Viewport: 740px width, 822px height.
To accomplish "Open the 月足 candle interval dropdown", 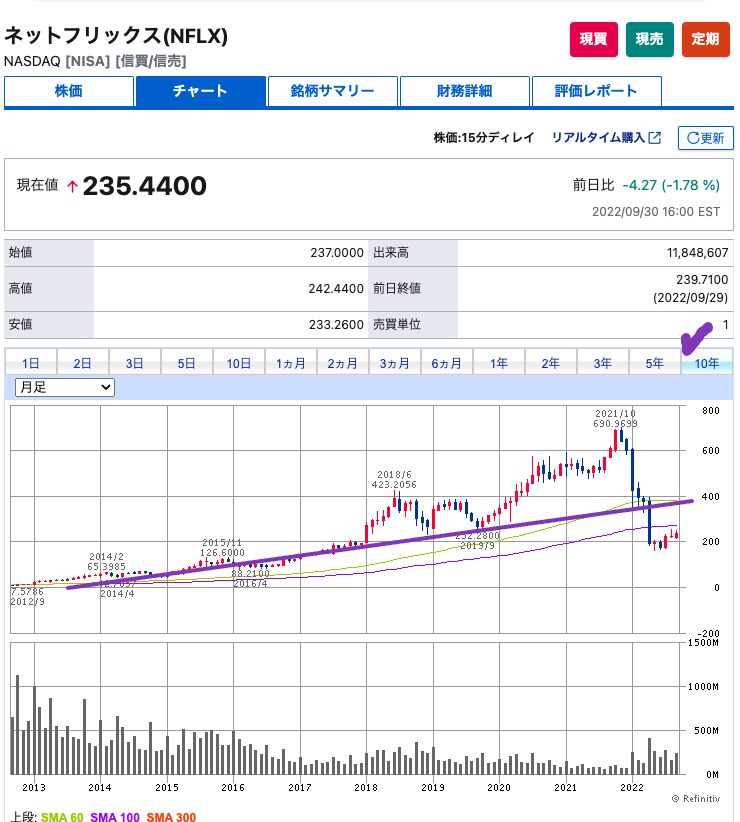I will coord(65,387).
